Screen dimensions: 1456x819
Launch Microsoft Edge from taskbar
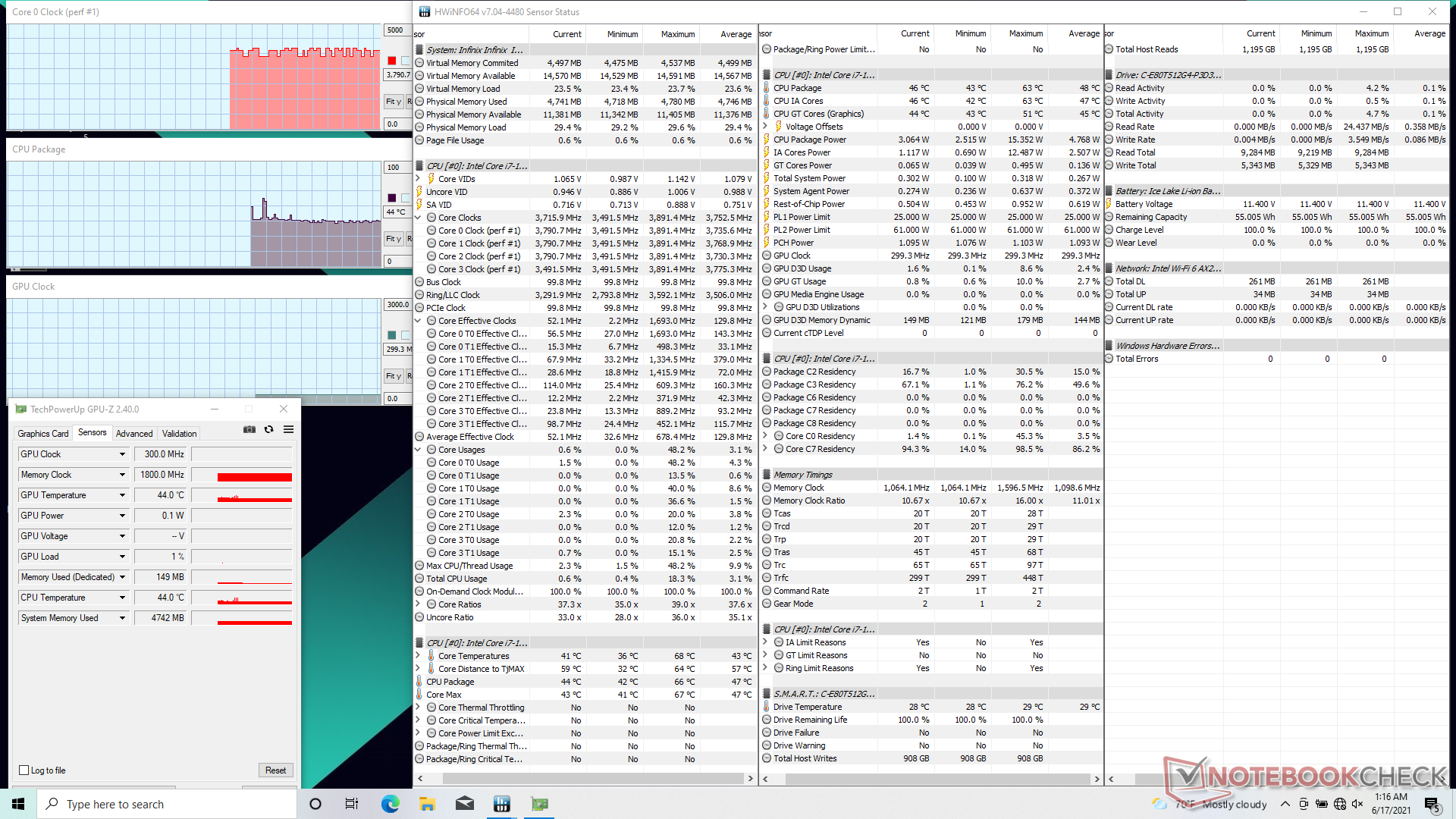coord(390,804)
